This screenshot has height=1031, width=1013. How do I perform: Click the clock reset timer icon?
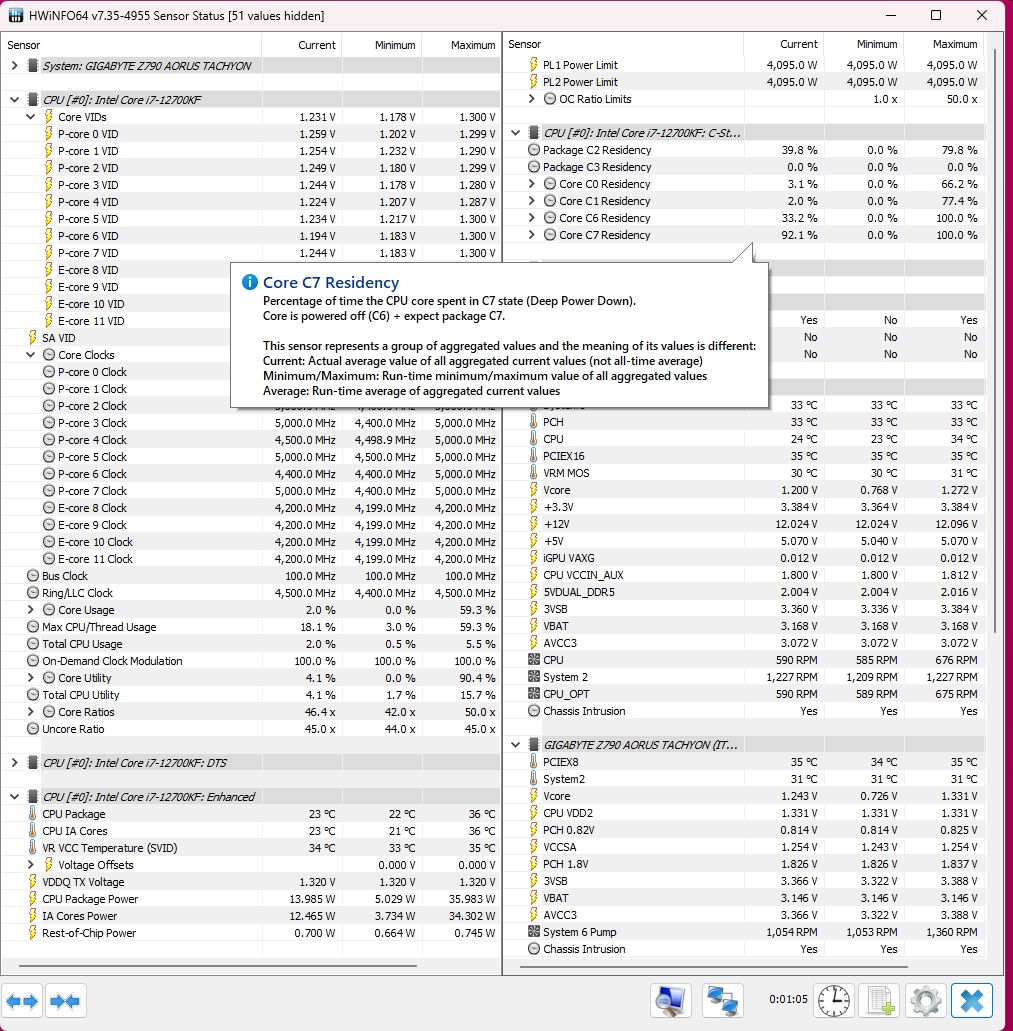pyautogui.click(x=834, y=1001)
